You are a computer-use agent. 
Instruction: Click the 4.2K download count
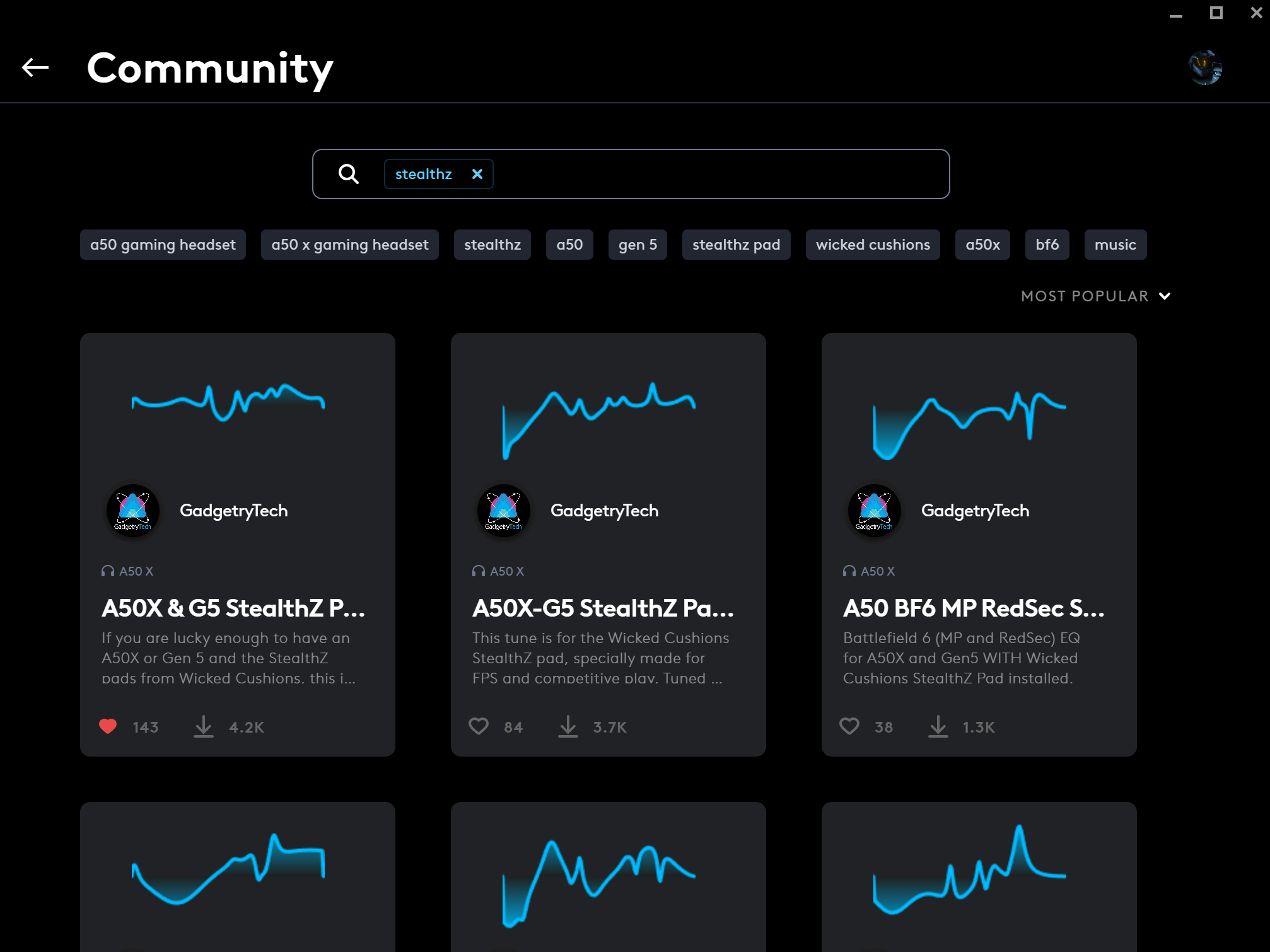coord(247,727)
